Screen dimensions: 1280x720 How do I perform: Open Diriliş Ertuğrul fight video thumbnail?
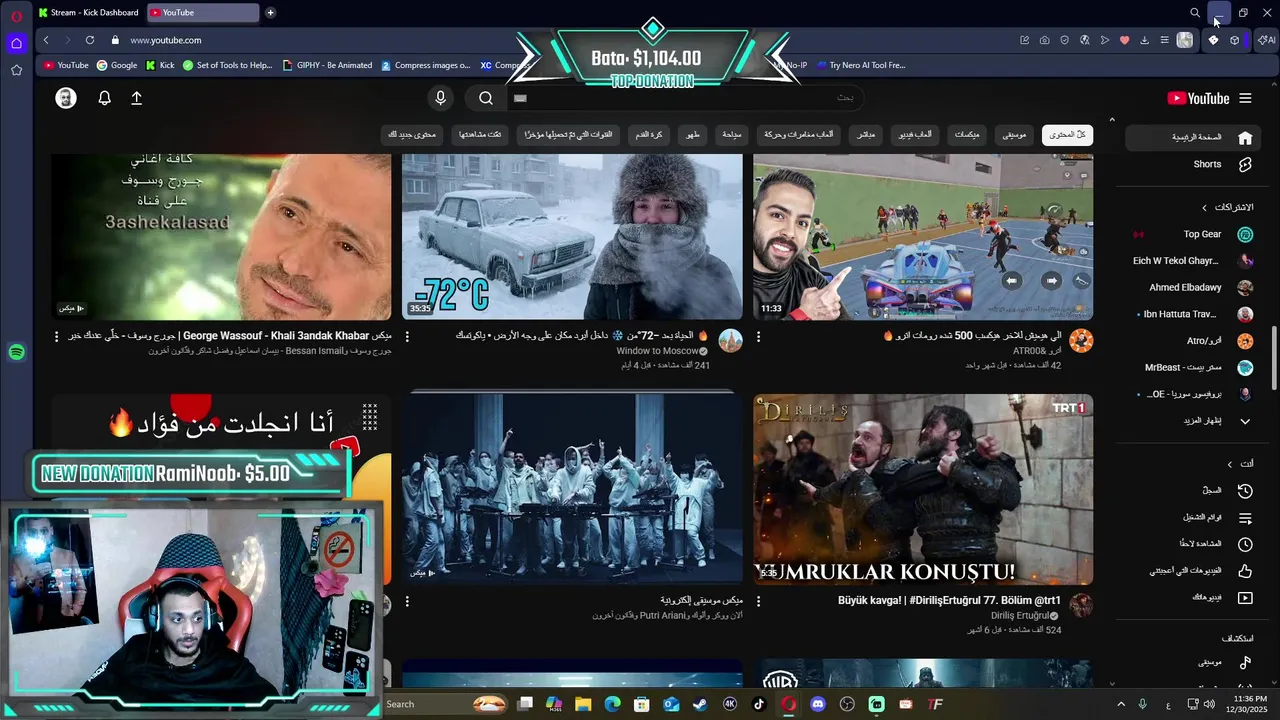point(923,489)
